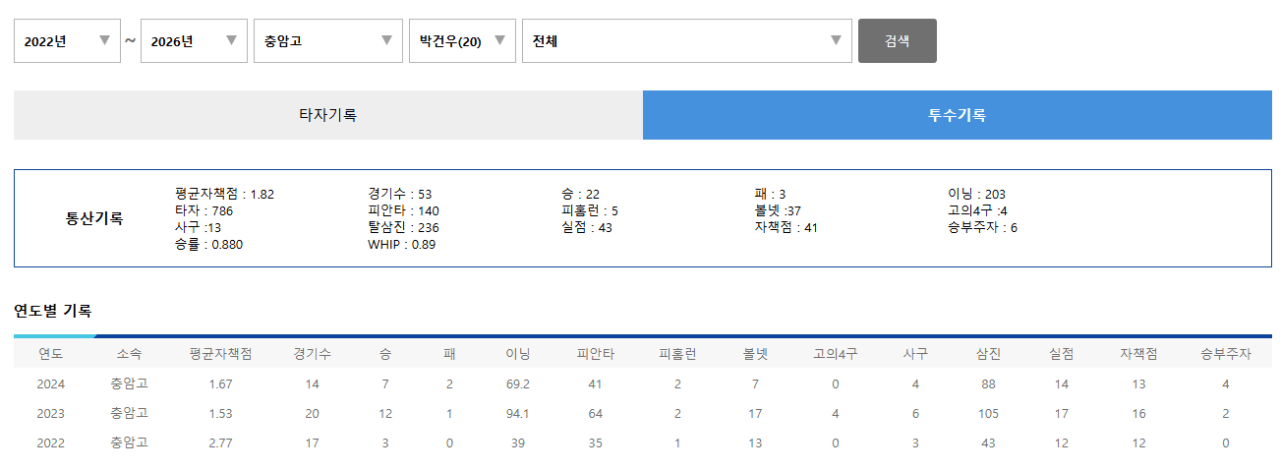The width and height of the screenshot is (1280, 471).
Task: Click the 패 : 3 career stat
Action: coord(771,194)
